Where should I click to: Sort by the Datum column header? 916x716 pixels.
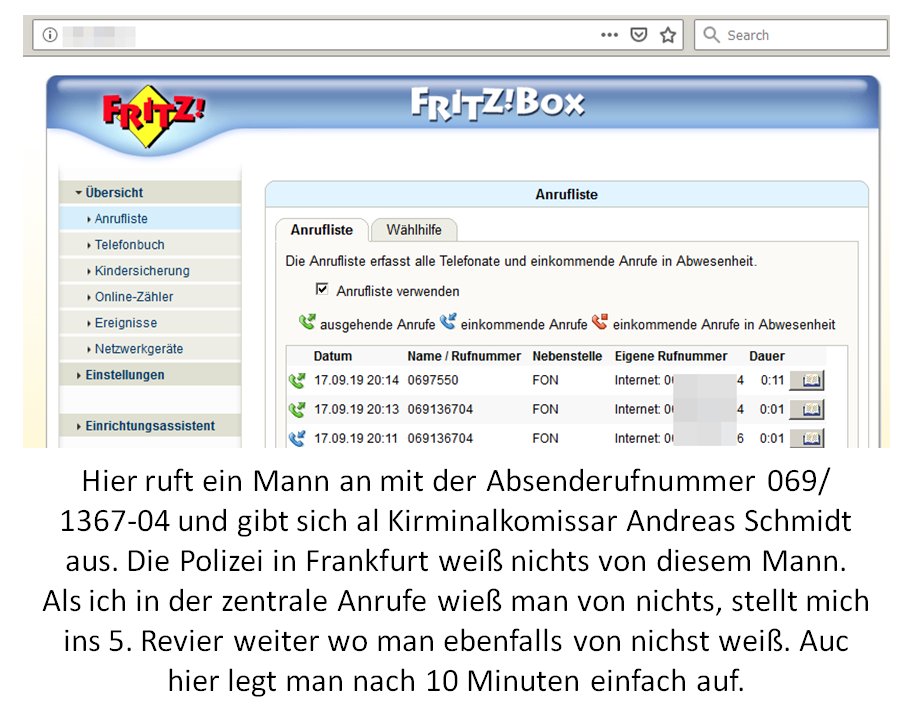point(332,356)
